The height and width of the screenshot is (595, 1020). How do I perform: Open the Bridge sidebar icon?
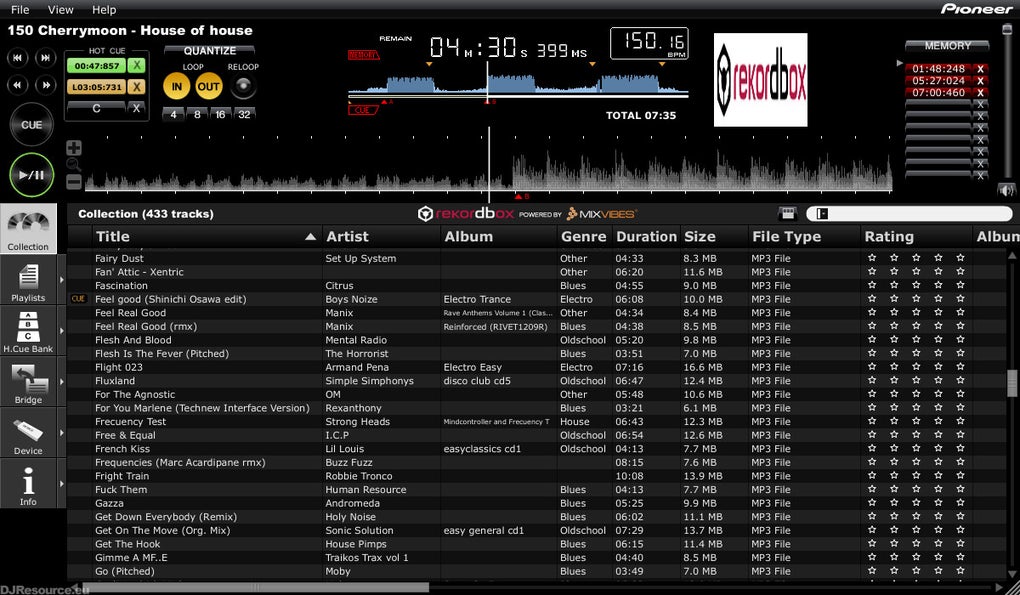[x=28, y=382]
